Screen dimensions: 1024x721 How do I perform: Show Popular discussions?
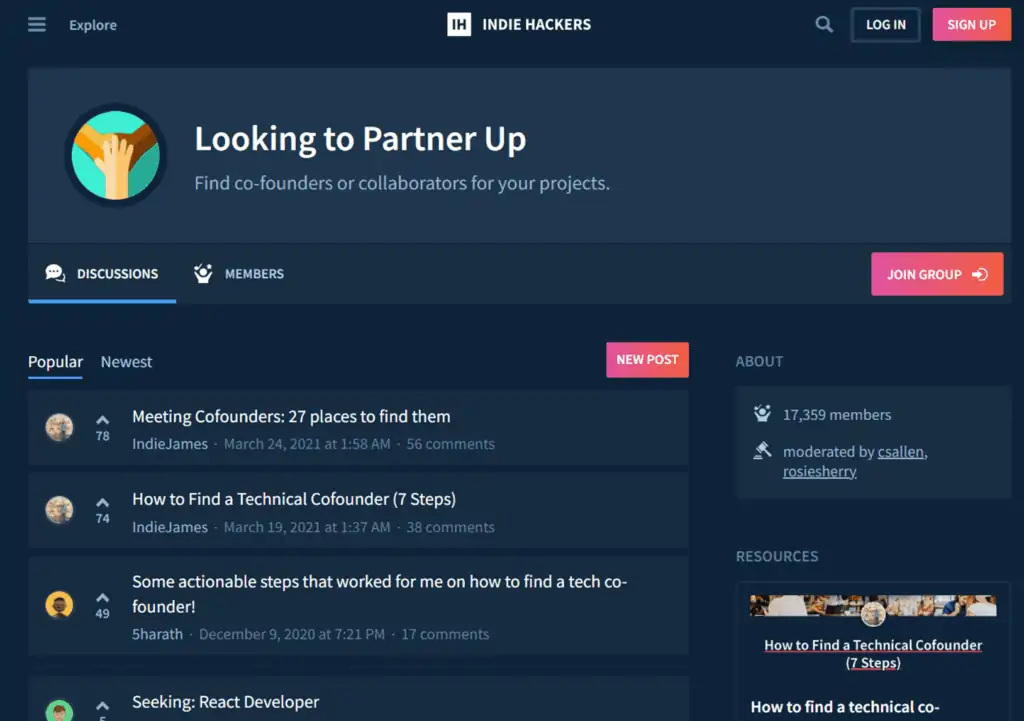pyautogui.click(x=55, y=362)
